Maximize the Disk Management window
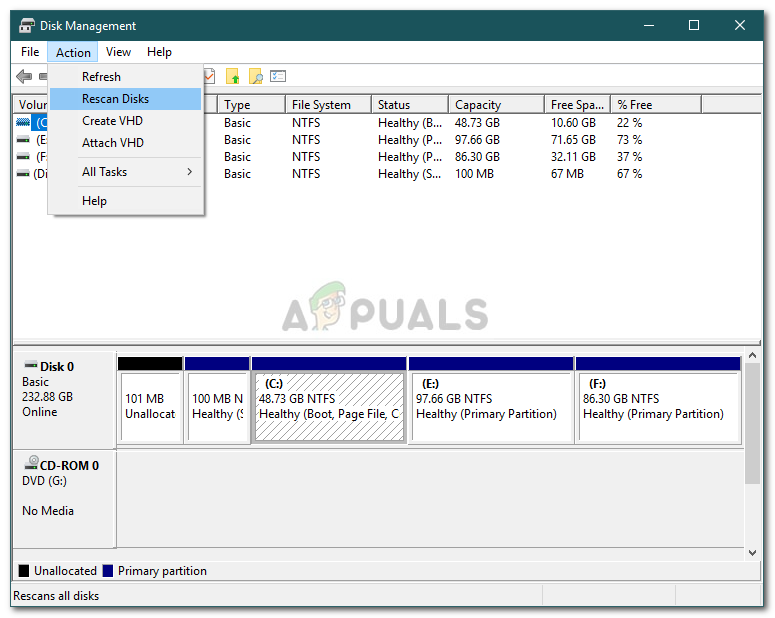Screen dimensions: 775x618 click(x=694, y=25)
